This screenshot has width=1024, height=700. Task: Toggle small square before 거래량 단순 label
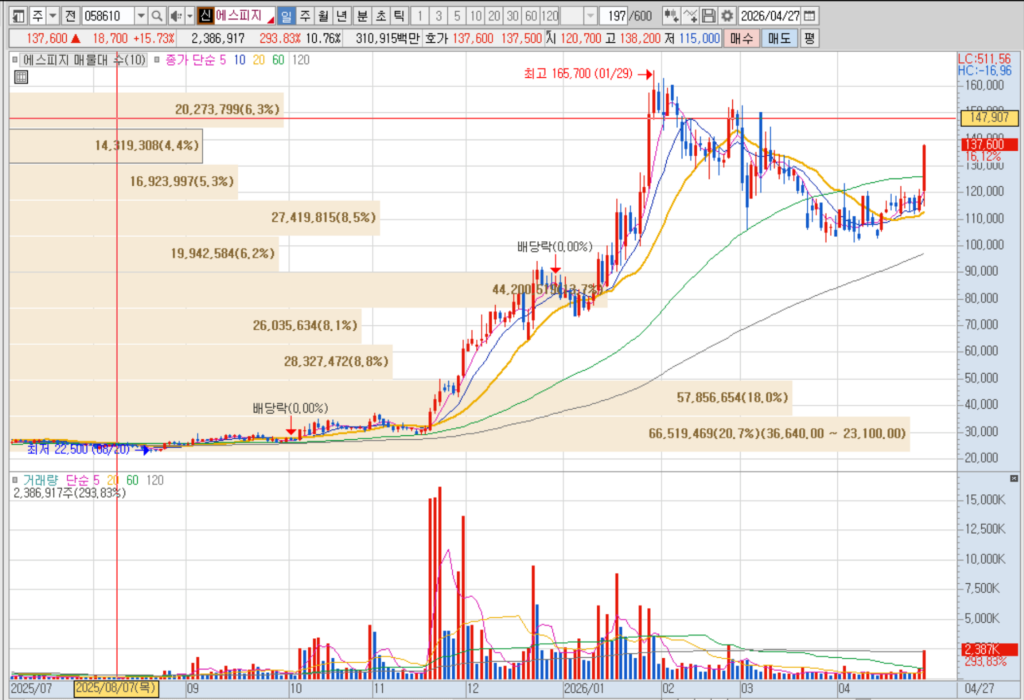pos(15,480)
